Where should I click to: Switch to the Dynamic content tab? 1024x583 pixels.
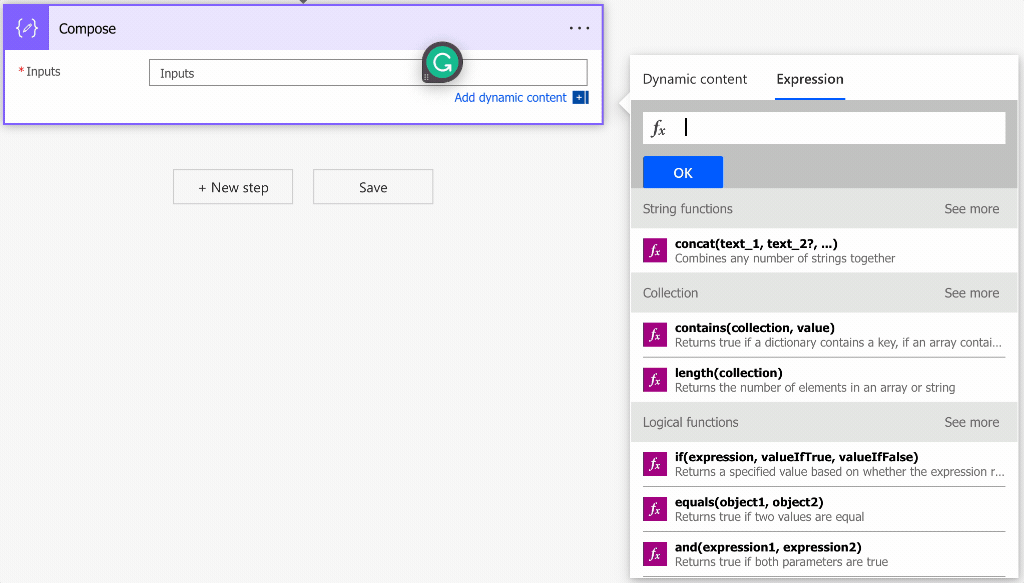click(694, 79)
